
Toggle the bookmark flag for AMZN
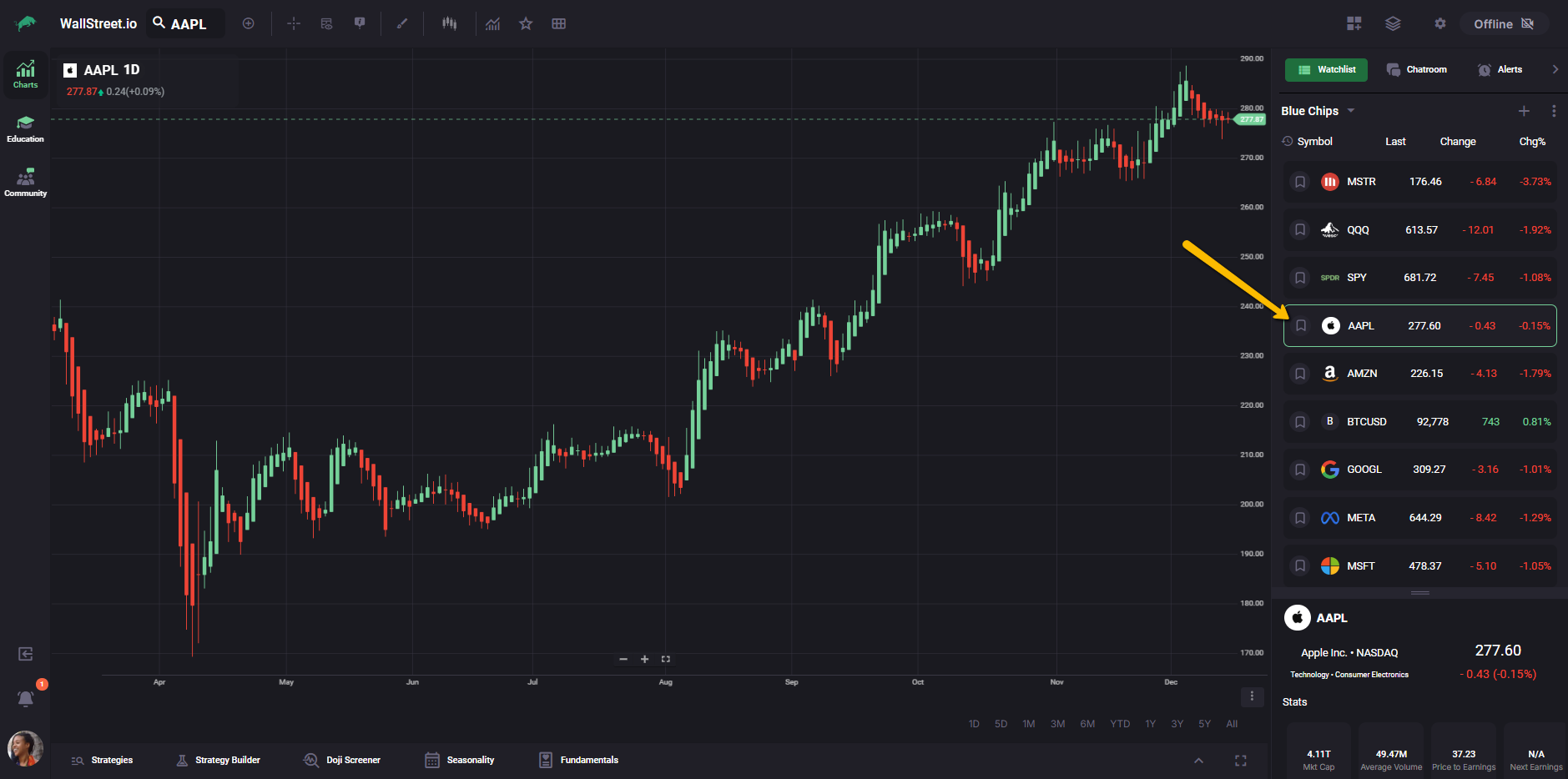1300,374
